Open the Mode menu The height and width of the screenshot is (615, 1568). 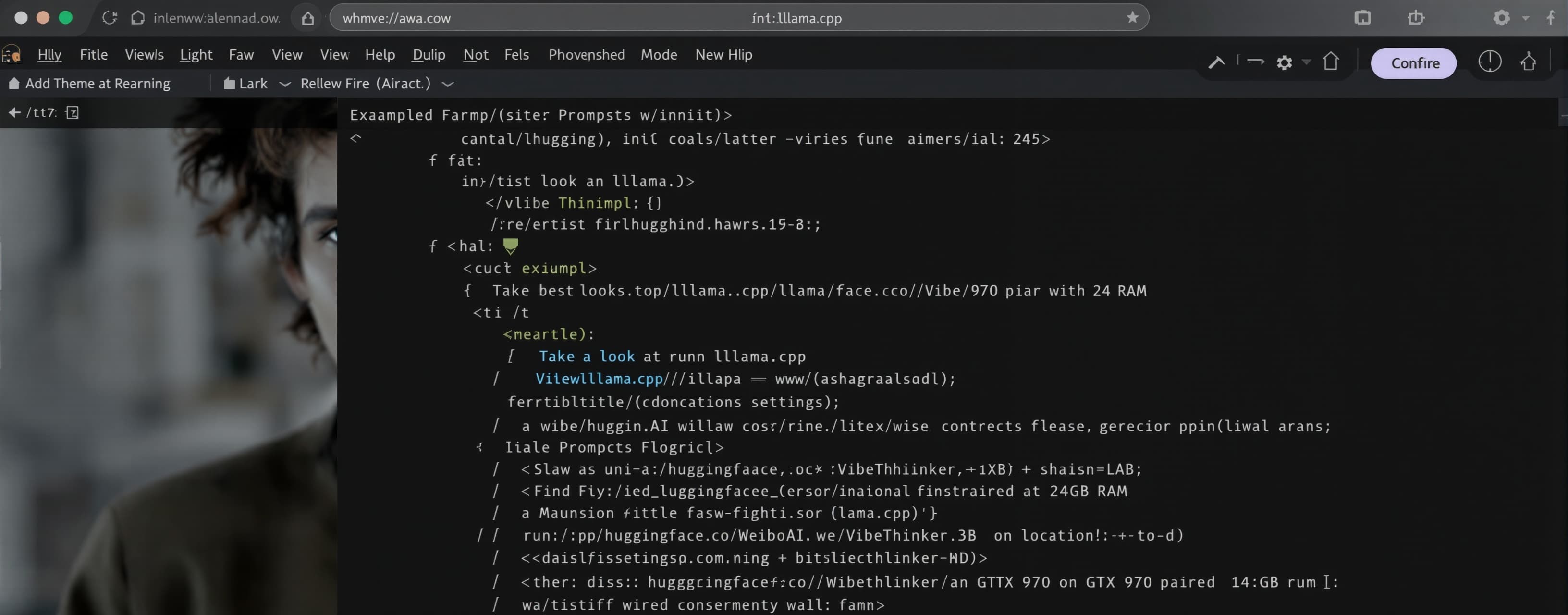[x=659, y=55]
